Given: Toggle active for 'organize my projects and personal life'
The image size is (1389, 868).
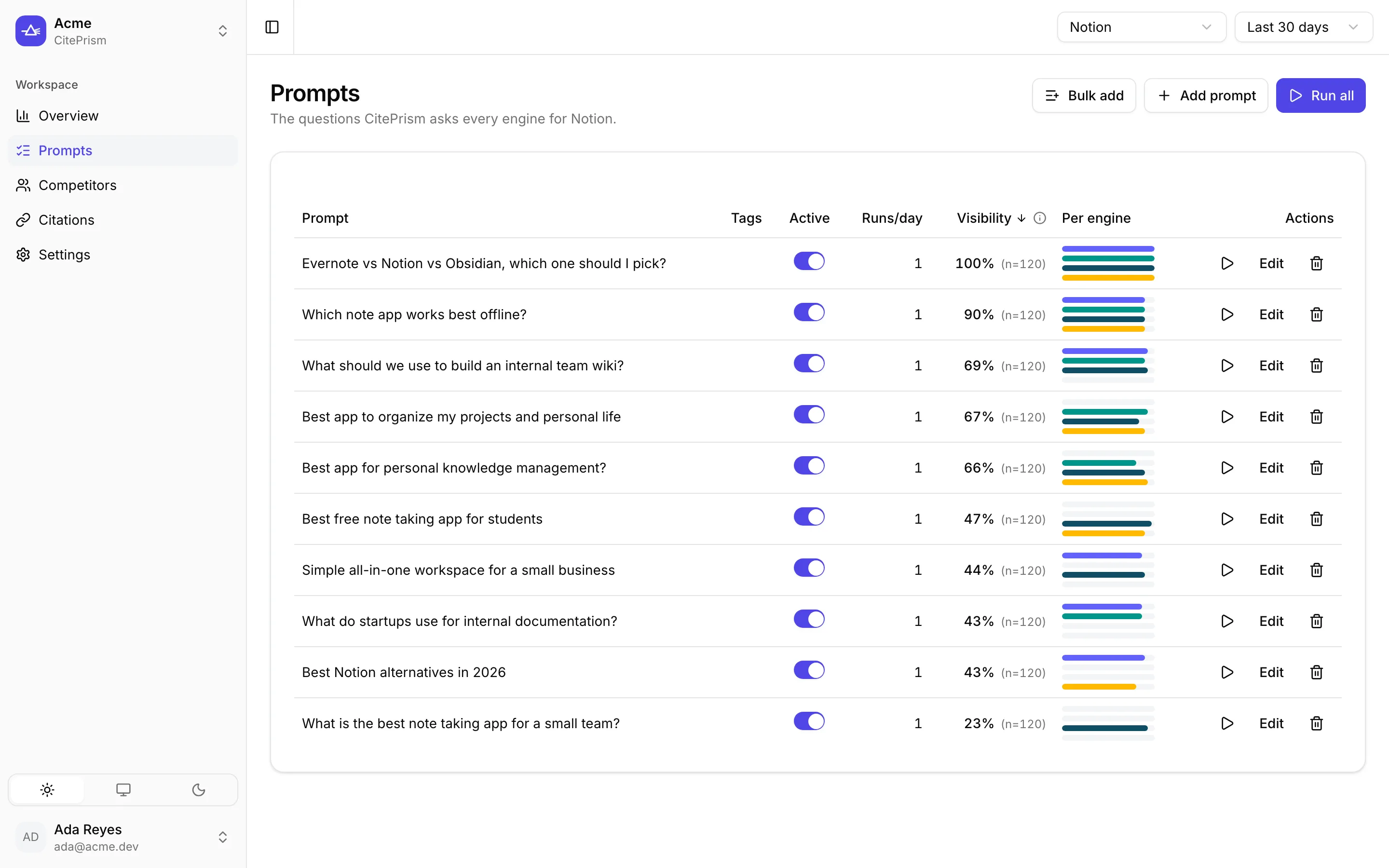Looking at the screenshot, I should 809,415.
